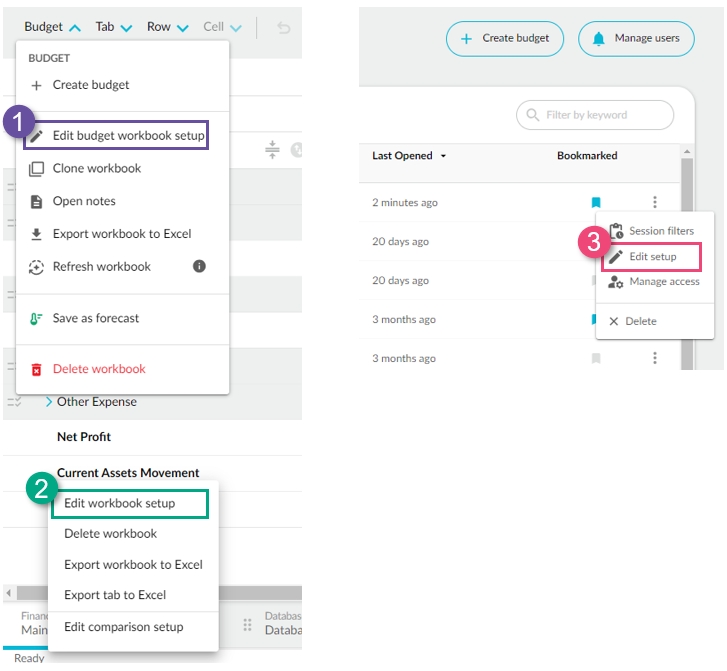Click the Manage users button
Screen dimensions: 727x671
(635, 38)
